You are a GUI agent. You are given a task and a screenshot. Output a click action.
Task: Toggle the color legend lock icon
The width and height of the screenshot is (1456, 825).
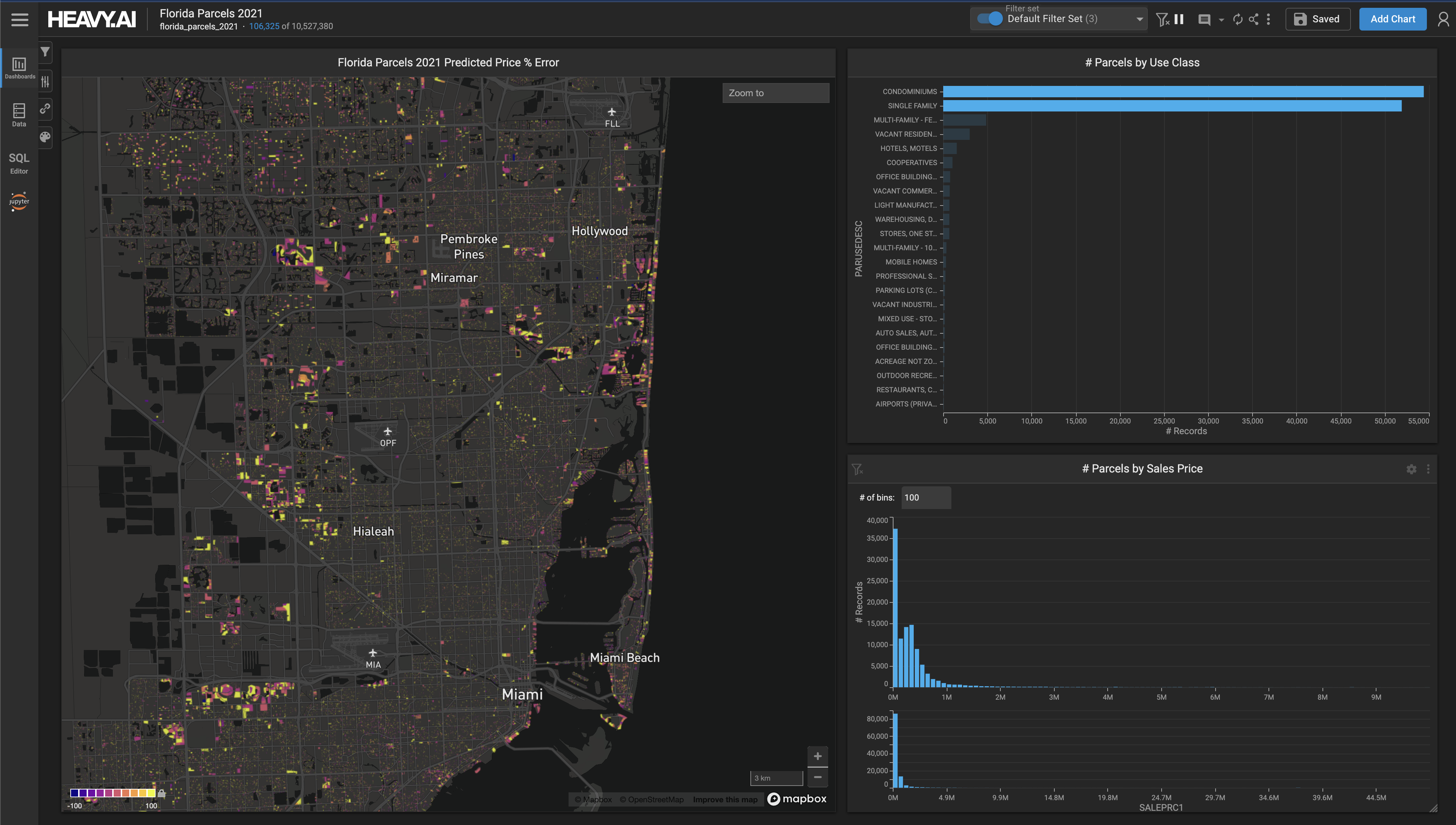click(x=162, y=793)
